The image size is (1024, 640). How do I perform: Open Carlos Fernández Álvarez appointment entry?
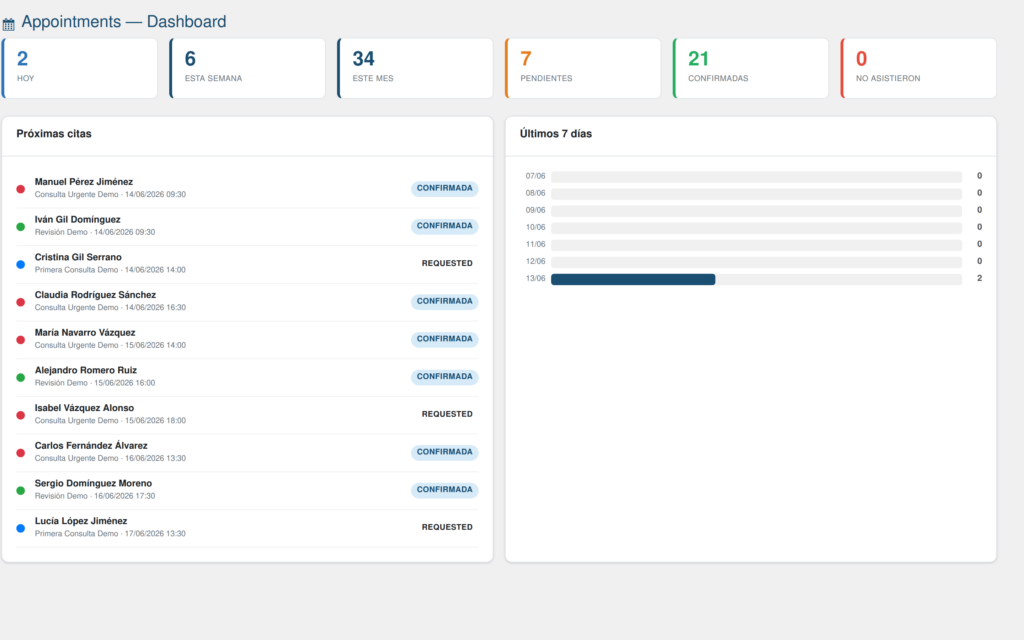click(x=248, y=452)
